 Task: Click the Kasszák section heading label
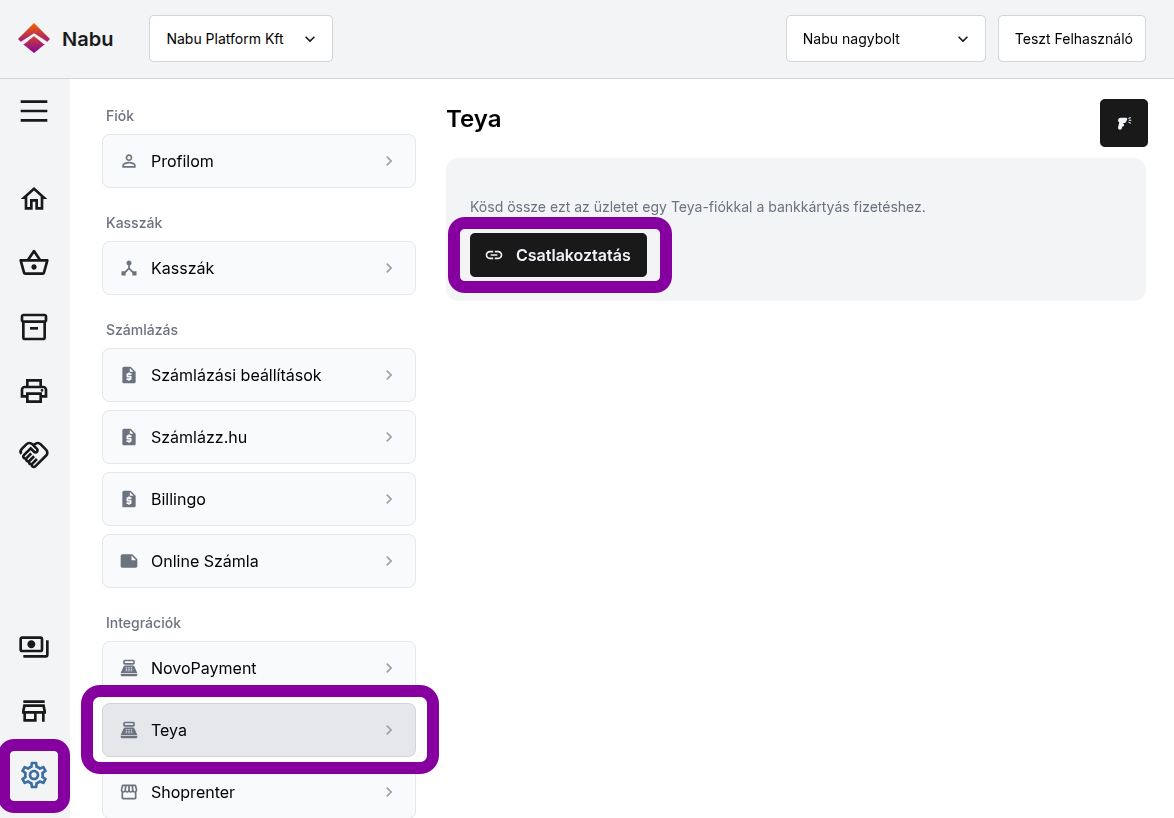click(x=134, y=223)
